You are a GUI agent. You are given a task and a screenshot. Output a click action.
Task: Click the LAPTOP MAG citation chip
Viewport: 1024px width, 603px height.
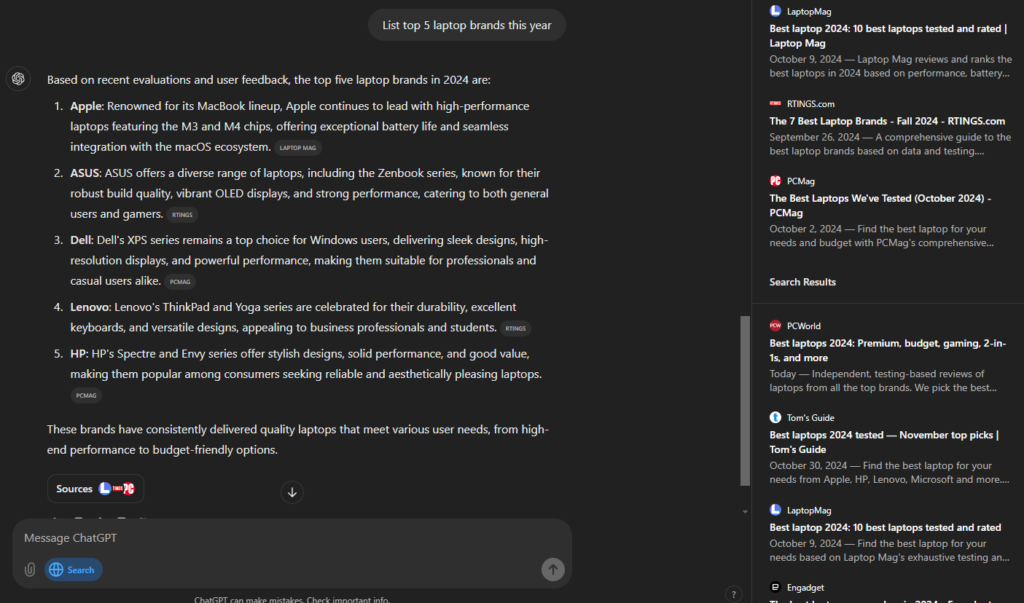[x=298, y=148]
